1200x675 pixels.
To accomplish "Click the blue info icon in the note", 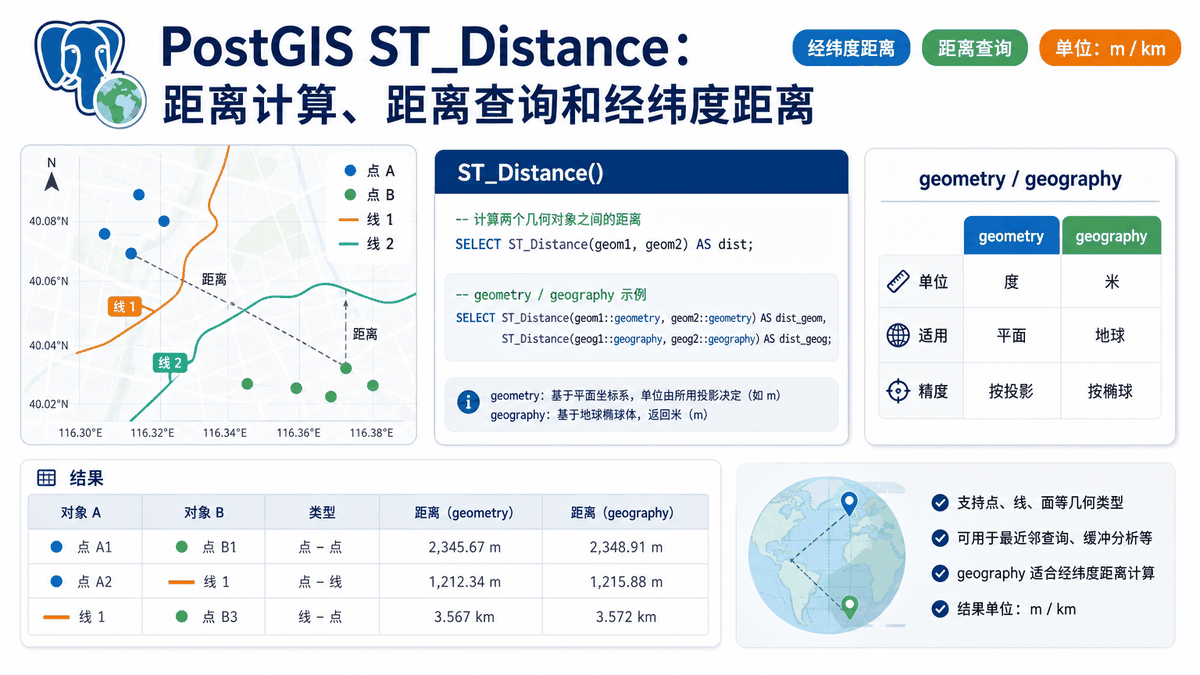I will coord(468,402).
